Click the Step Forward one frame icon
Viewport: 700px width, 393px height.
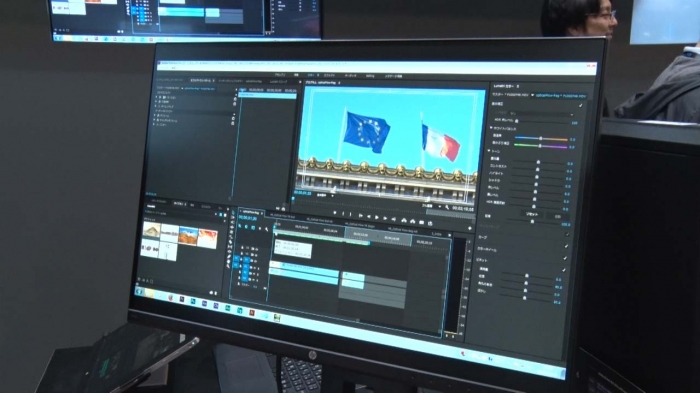(385, 218)
